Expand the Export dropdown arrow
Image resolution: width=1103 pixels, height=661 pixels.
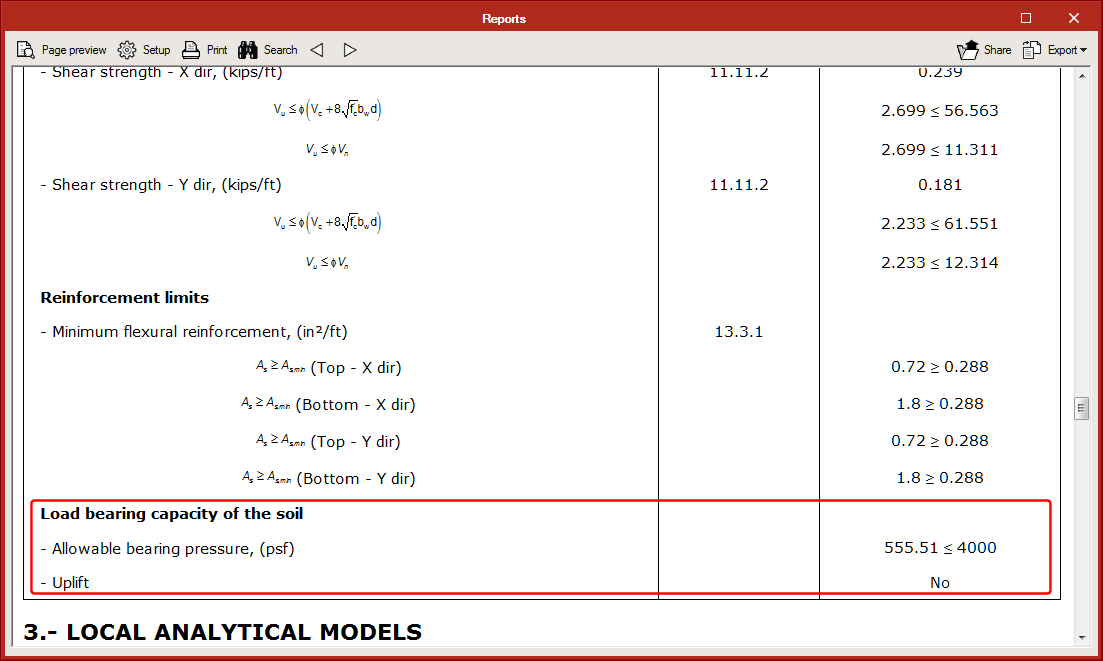[1084, 51]
